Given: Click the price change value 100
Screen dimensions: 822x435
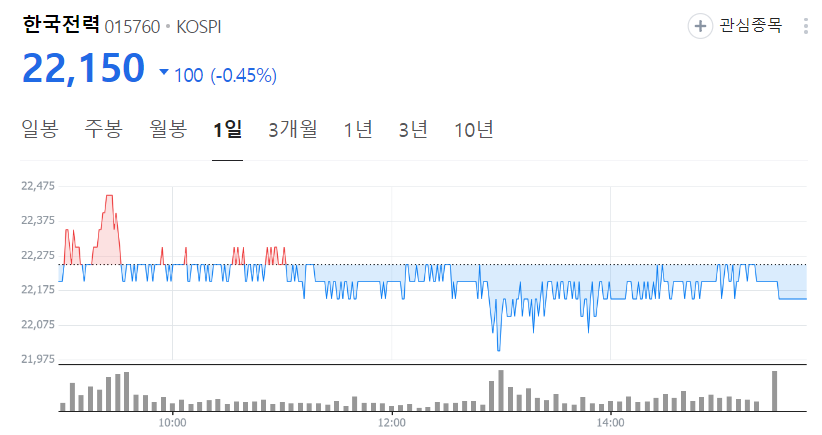Looking at the screenshot, I should click(188, 75).
